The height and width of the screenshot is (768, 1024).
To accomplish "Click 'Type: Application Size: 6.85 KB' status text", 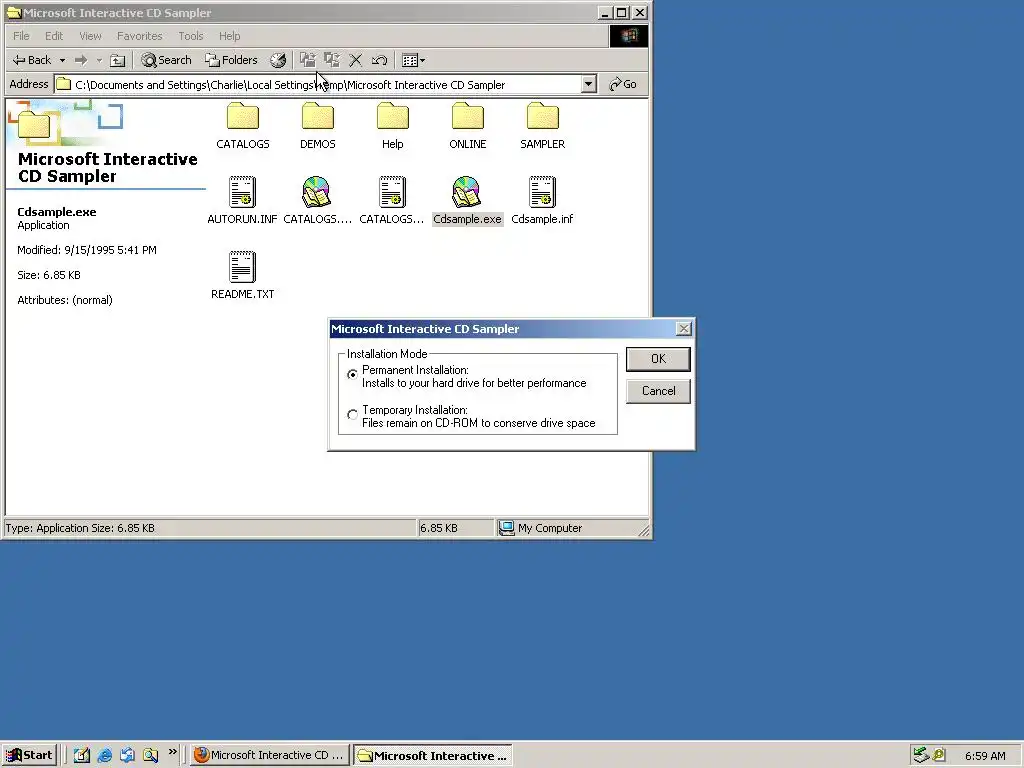I will coord(80,528).
